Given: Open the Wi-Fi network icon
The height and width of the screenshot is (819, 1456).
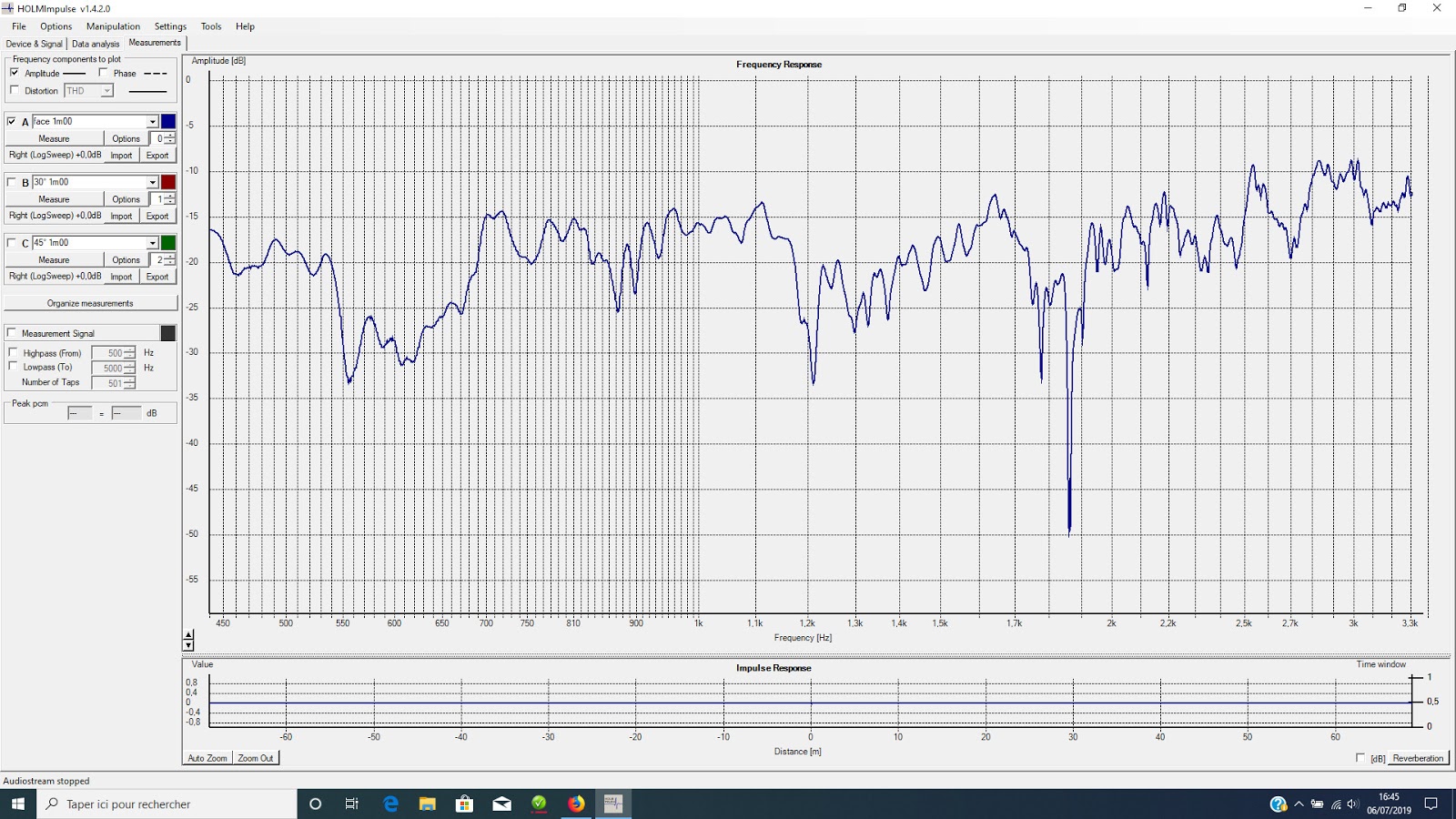Looking at the screenshot, I should [x=1336, y=804].
